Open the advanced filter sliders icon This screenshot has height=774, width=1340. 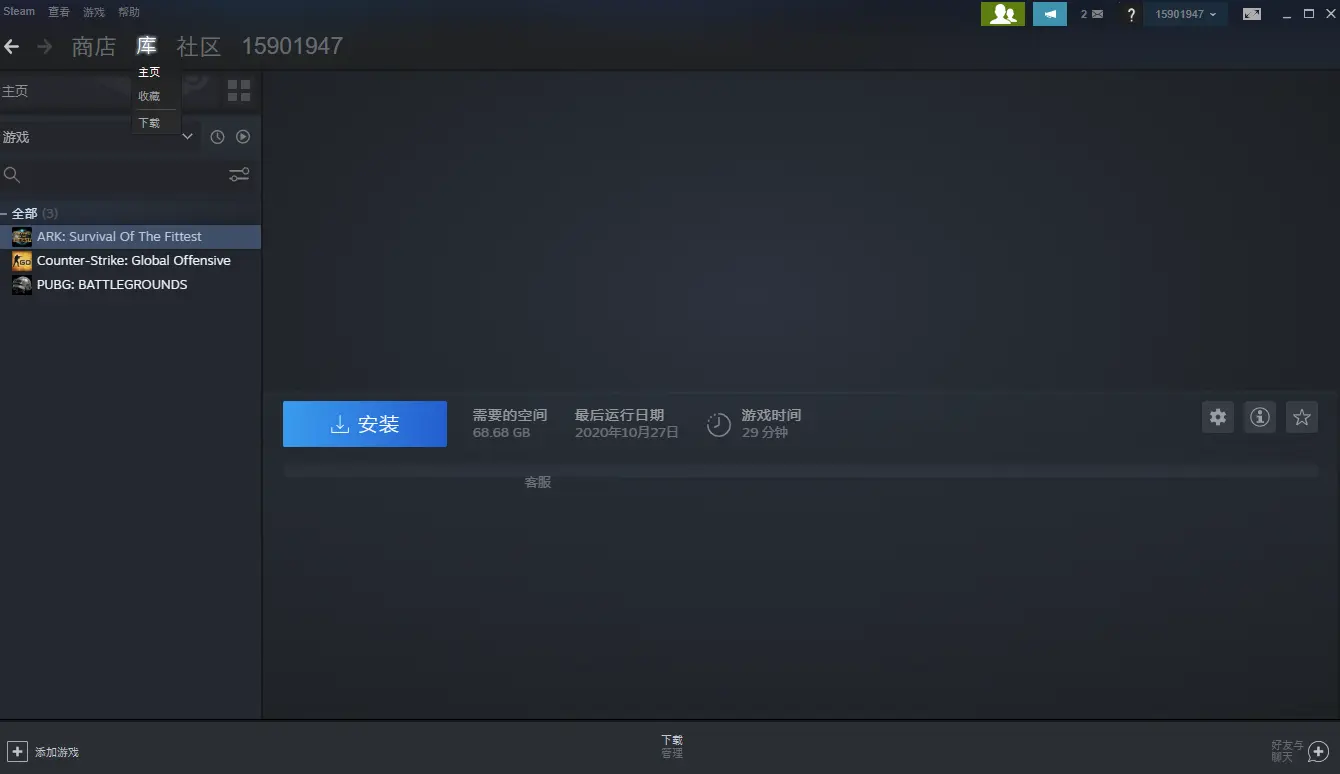[239, 175]
